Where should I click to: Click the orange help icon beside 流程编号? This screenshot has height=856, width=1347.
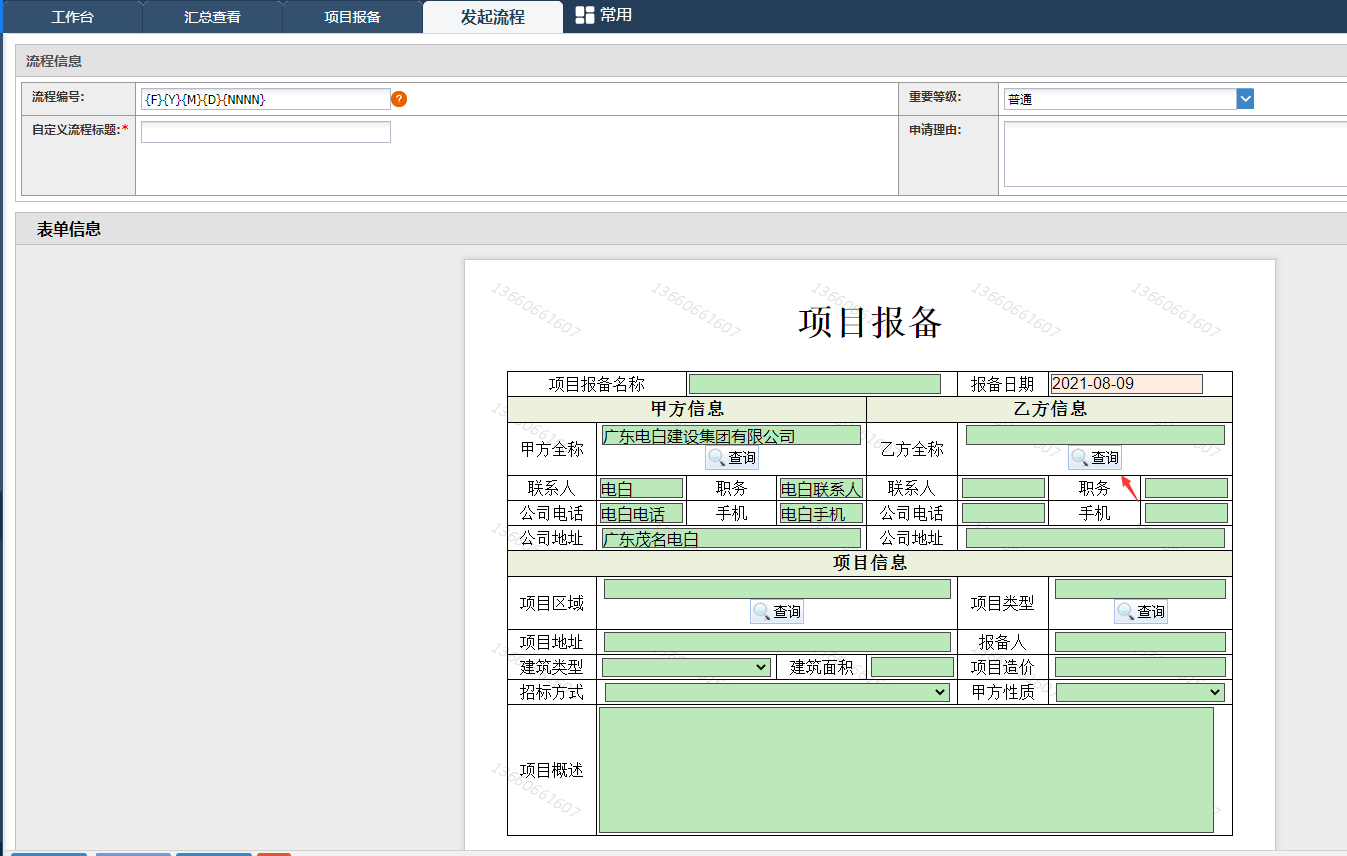[x=399, y=99]
